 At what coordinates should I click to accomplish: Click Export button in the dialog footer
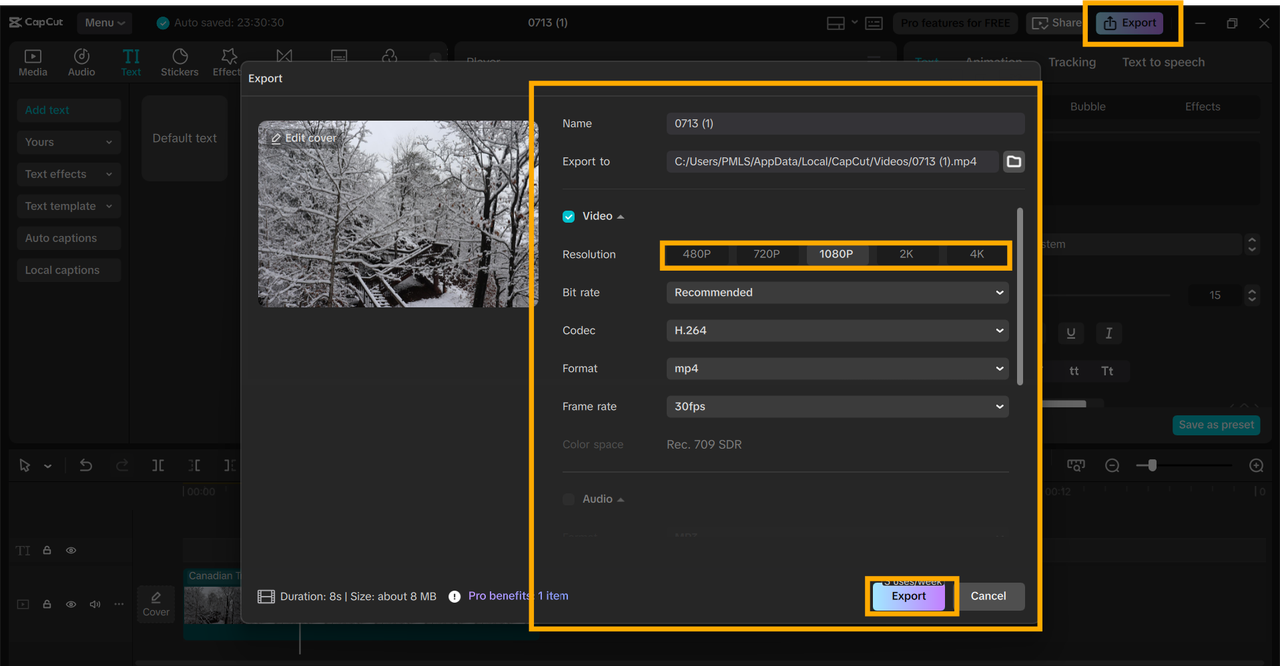tap(909, 596)
